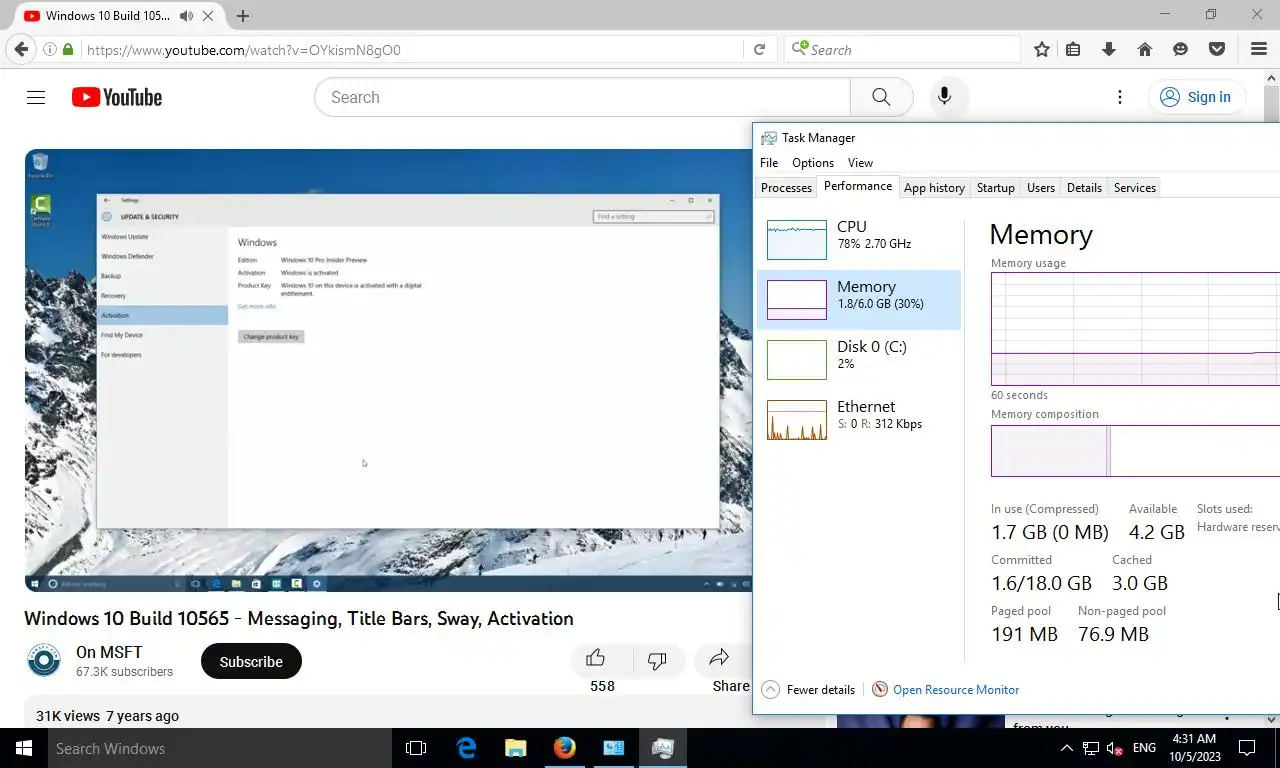Open the Action Center notification icon
The image size is (1280, 768).
pyautogui.click(x=1247, y=748)
